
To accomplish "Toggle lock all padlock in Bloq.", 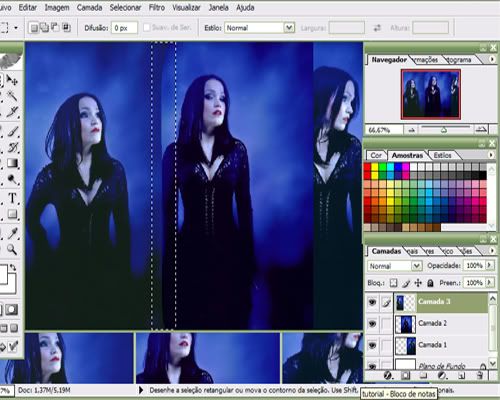I will 430,283.
